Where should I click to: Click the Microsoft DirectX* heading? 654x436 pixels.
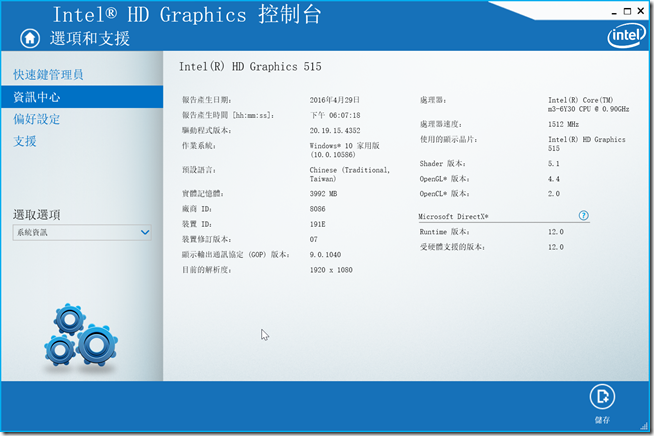tap(453, 217)
